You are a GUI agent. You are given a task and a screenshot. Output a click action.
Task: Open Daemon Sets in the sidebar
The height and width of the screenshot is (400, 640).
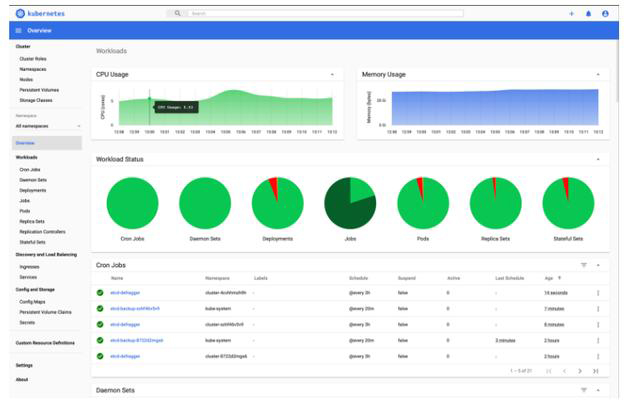click(33, 180)
